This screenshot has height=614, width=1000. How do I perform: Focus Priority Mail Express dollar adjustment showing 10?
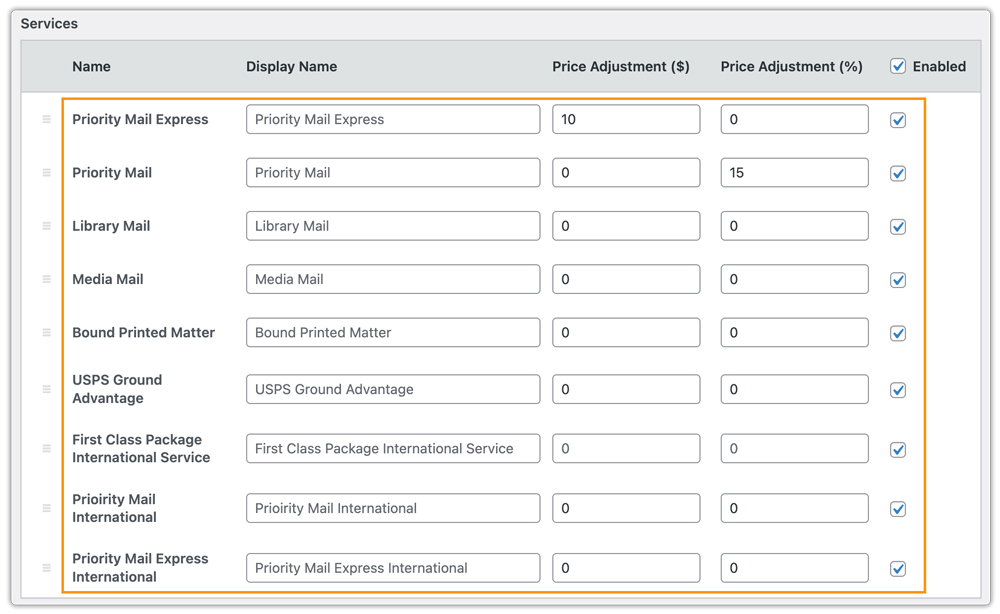[626, 119]
